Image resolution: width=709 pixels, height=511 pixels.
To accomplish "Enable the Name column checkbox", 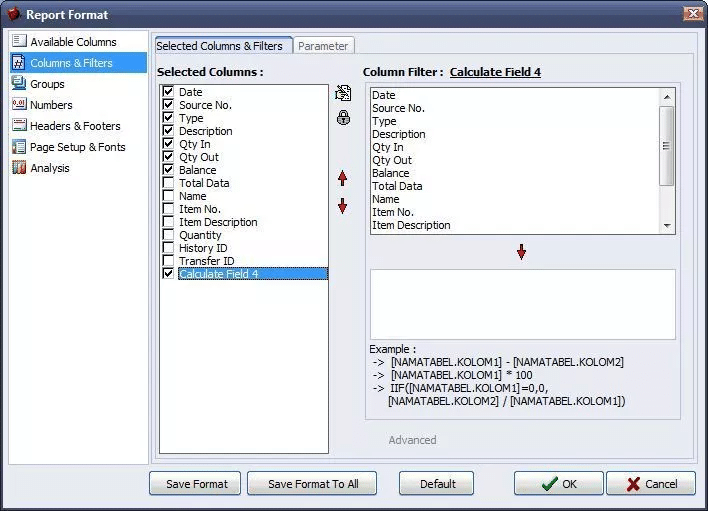I will coord(168,196).
